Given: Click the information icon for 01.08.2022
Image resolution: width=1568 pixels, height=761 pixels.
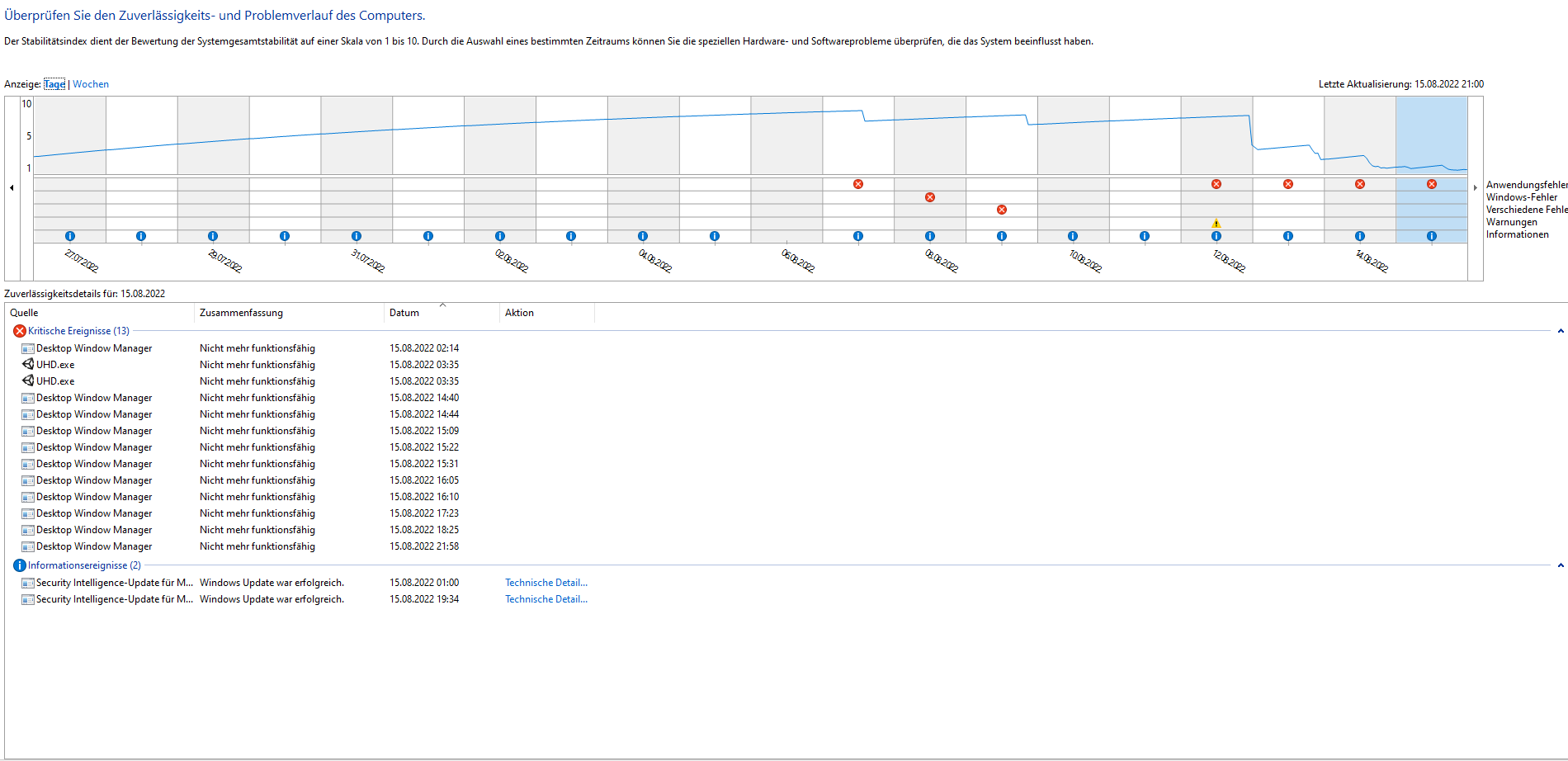Looking at the screenshot, I should pos(428,236).
